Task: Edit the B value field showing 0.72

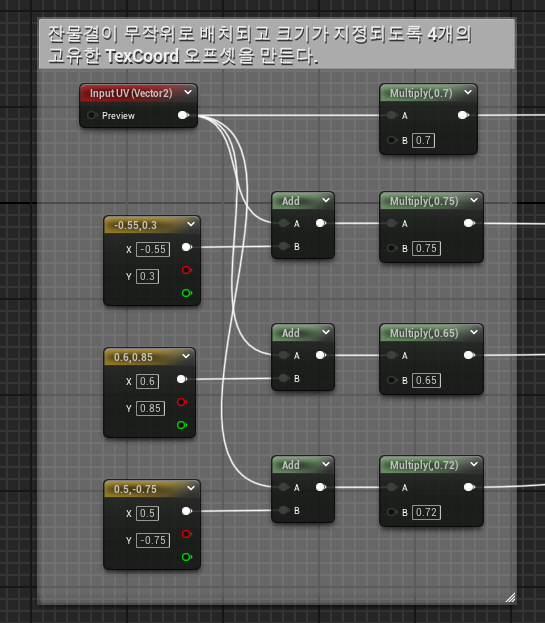Action: coord(426,512)
